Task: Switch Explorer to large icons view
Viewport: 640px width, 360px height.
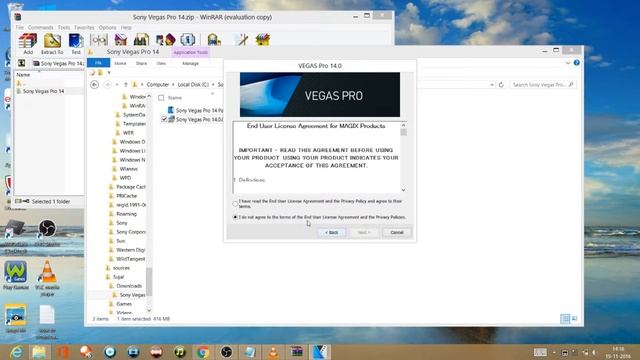Action: 575,318
